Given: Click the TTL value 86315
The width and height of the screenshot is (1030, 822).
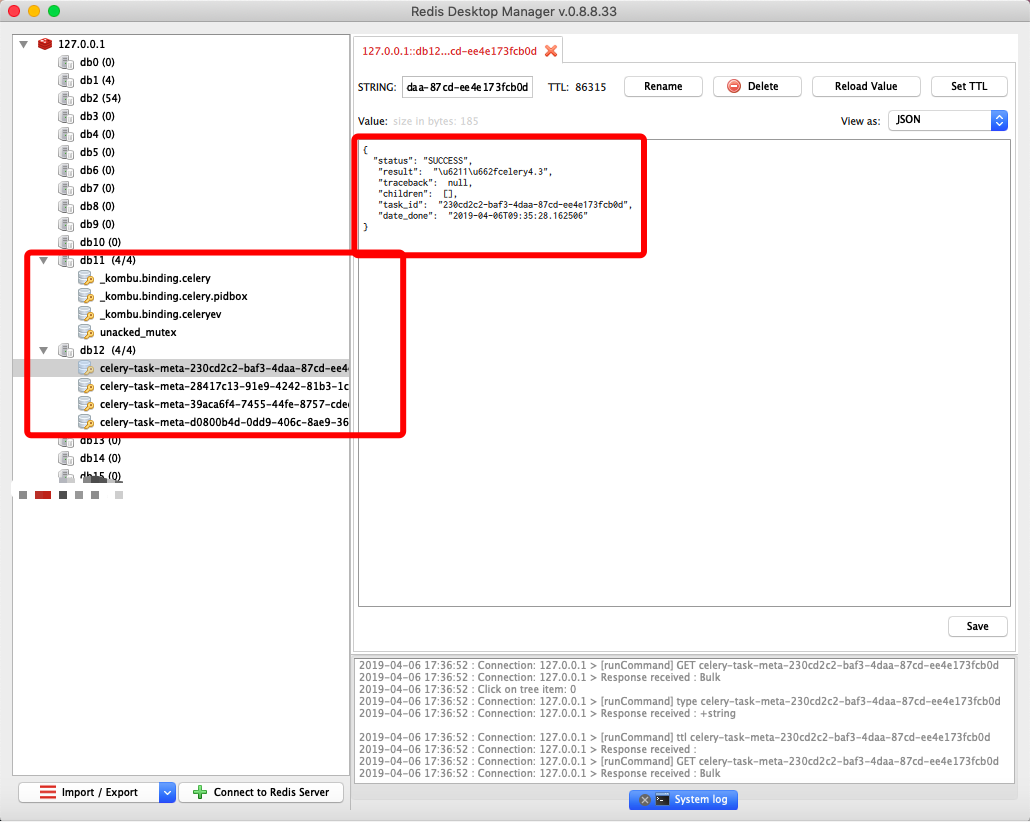Looking at the screenshot, I should [x=591, y=87].
